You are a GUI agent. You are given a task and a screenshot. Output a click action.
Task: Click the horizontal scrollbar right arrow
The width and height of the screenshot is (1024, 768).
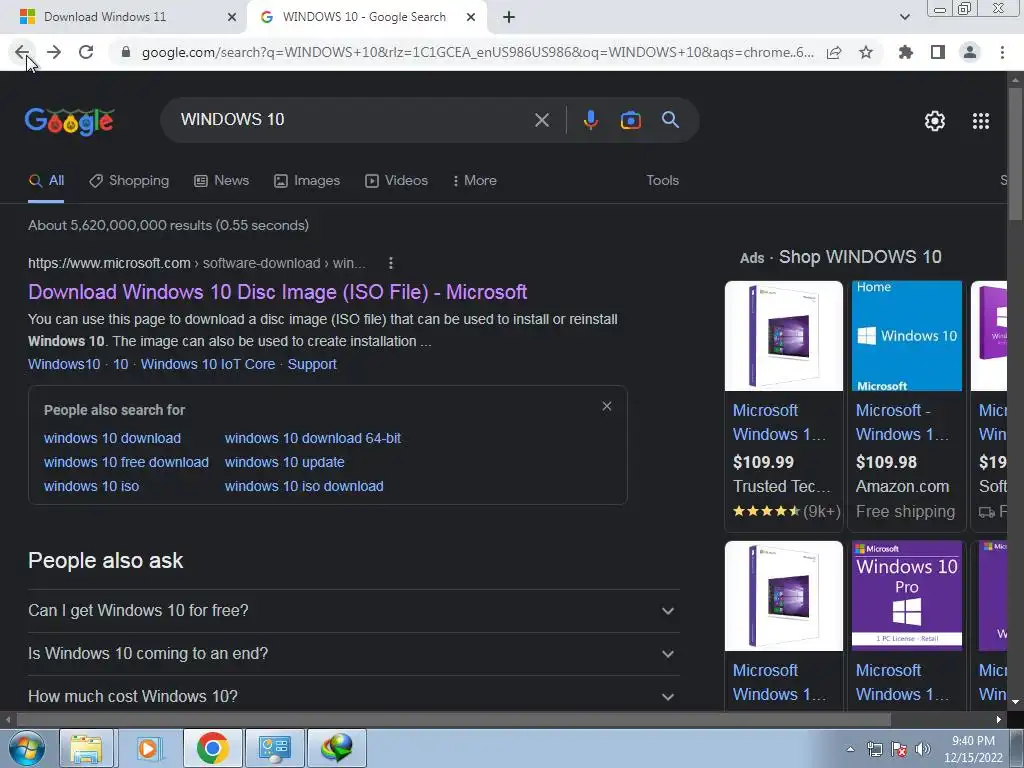tap(999, 720)
